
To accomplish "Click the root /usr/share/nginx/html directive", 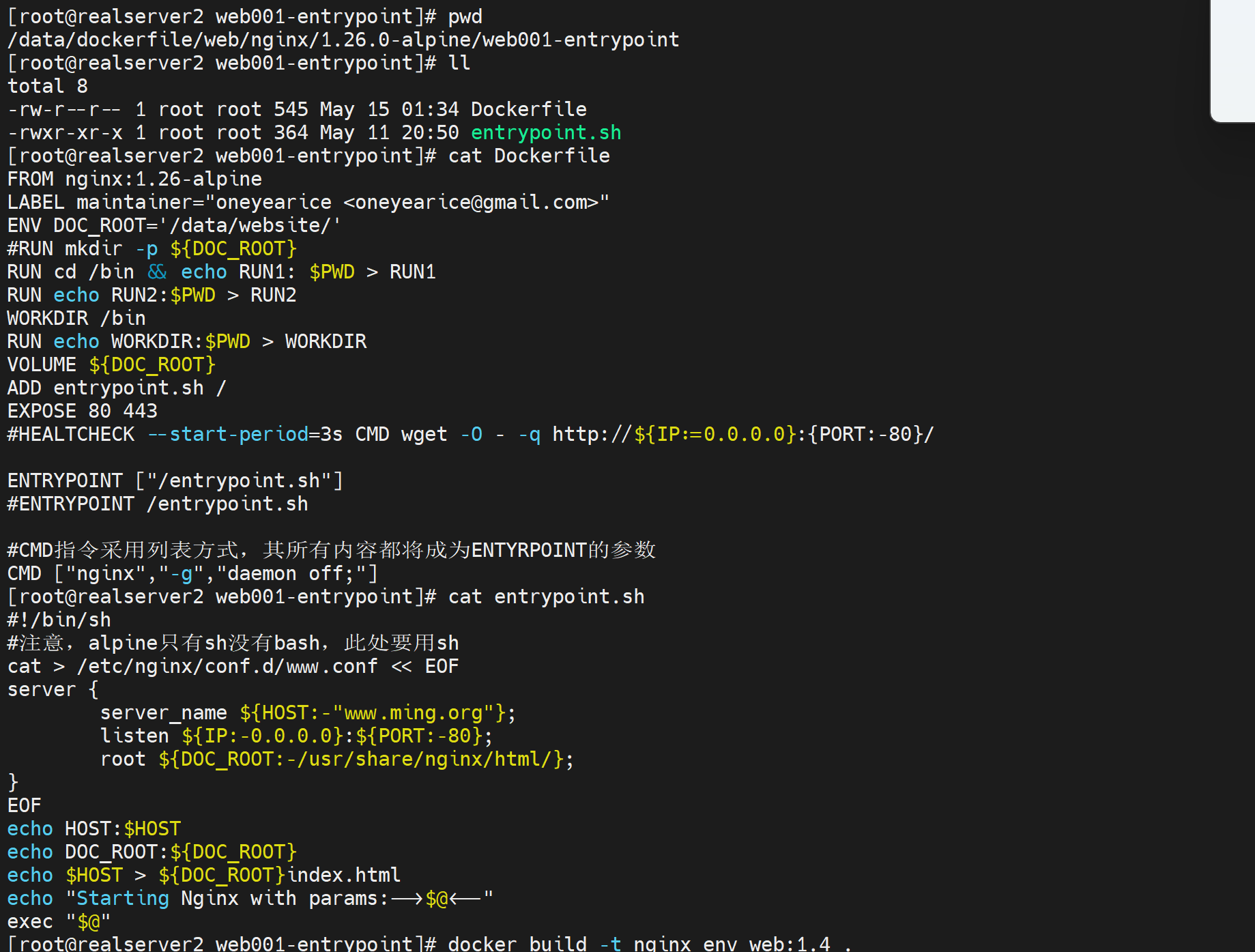I will pos(337,759).
